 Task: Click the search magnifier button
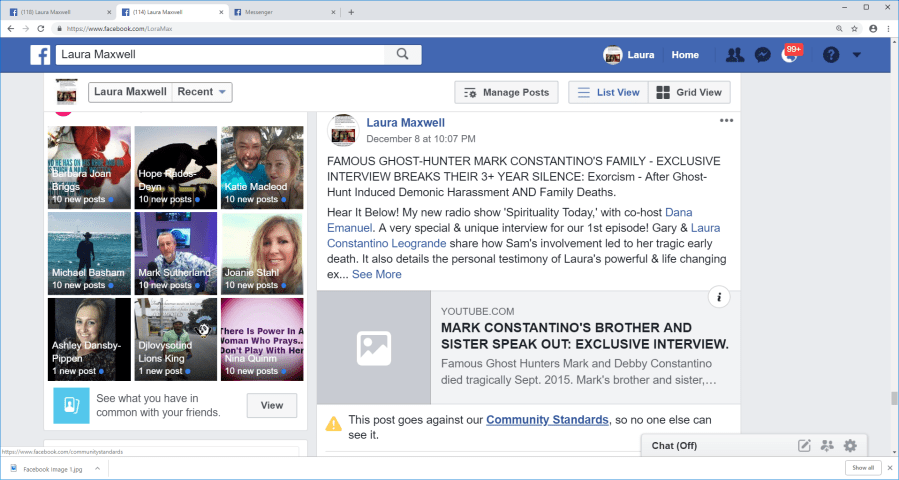pyautogui.click(x=402, y=55)
